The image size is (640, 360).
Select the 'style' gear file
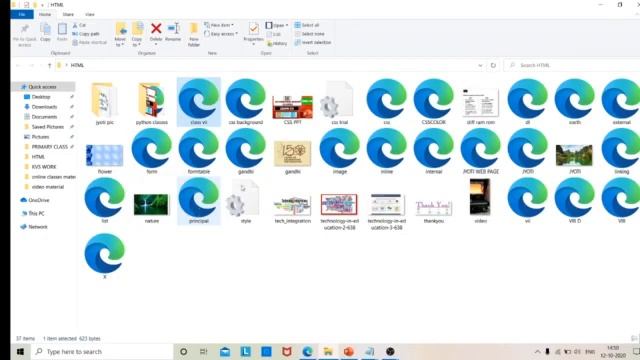point(246,202)
